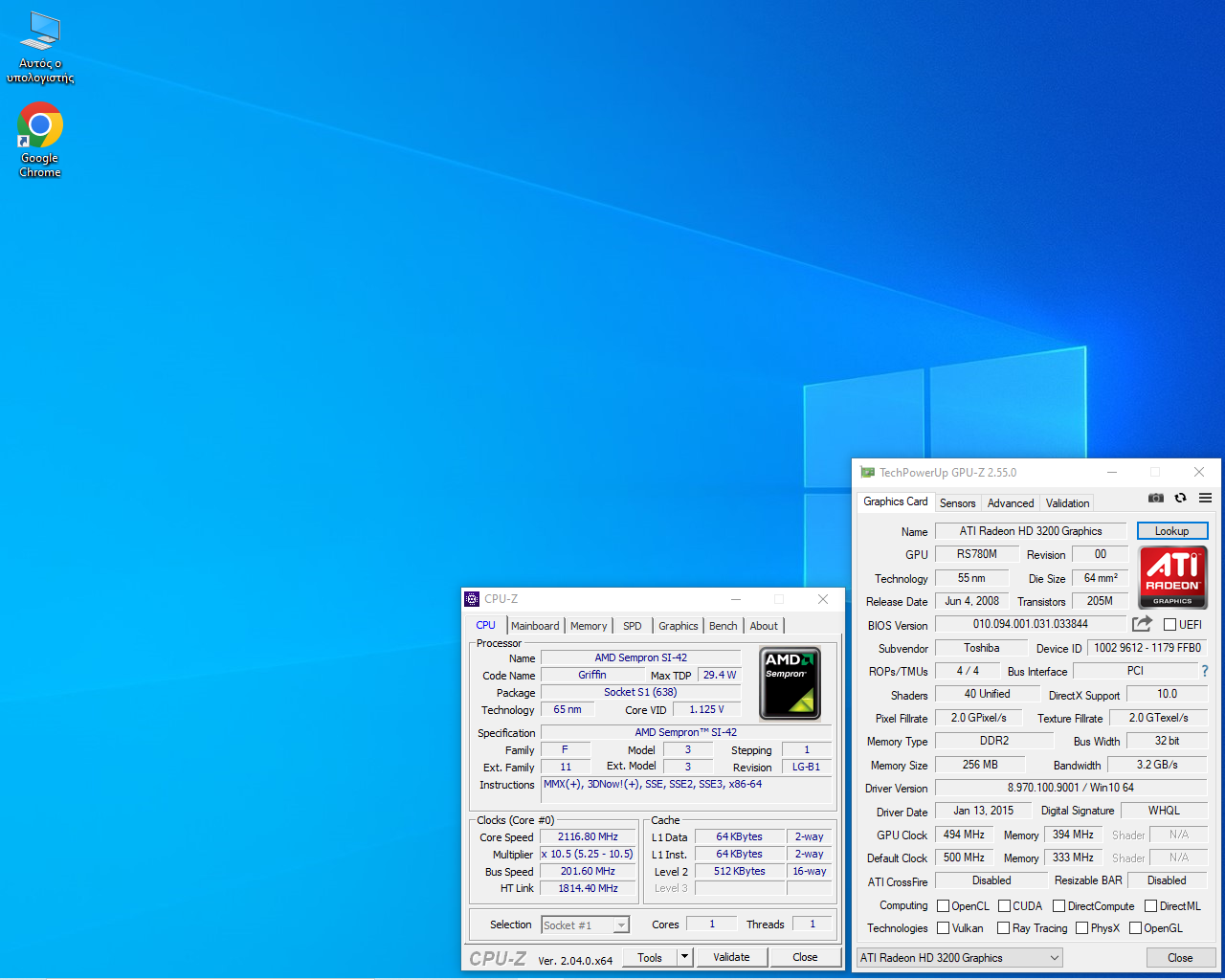Viewport: 1225px width, 980px height.
Task: Open the About tab in CPU-Z
Action: click(764, 626)
